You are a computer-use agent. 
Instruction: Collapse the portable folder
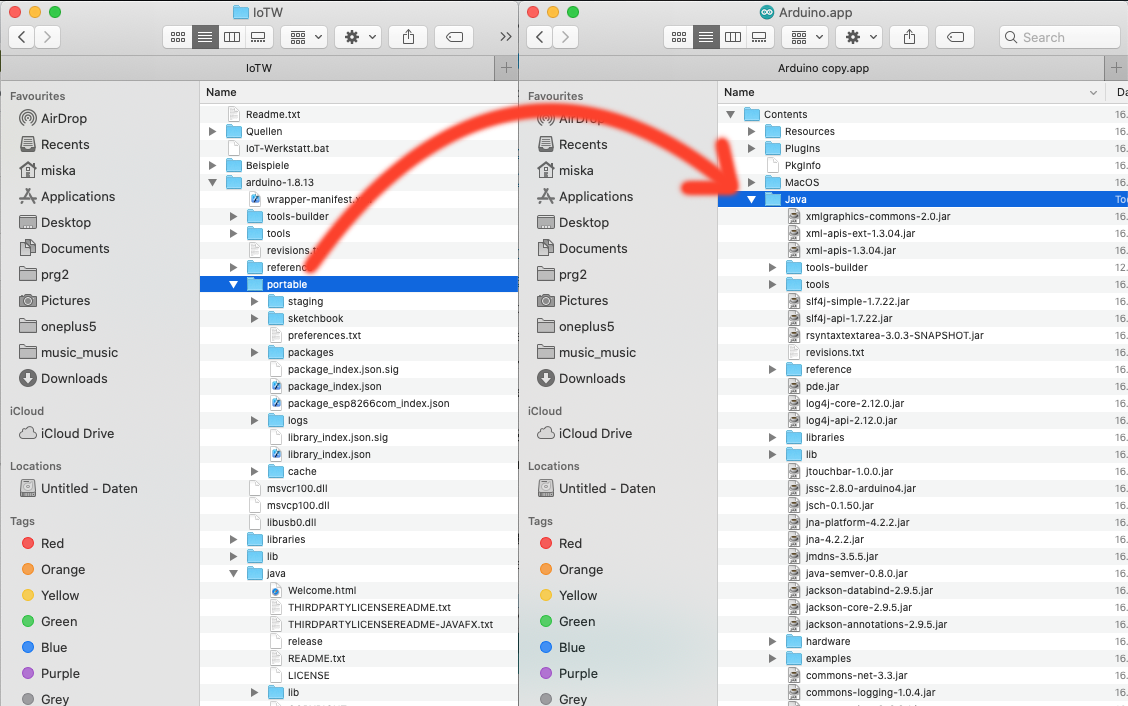(x=233, y=284)
